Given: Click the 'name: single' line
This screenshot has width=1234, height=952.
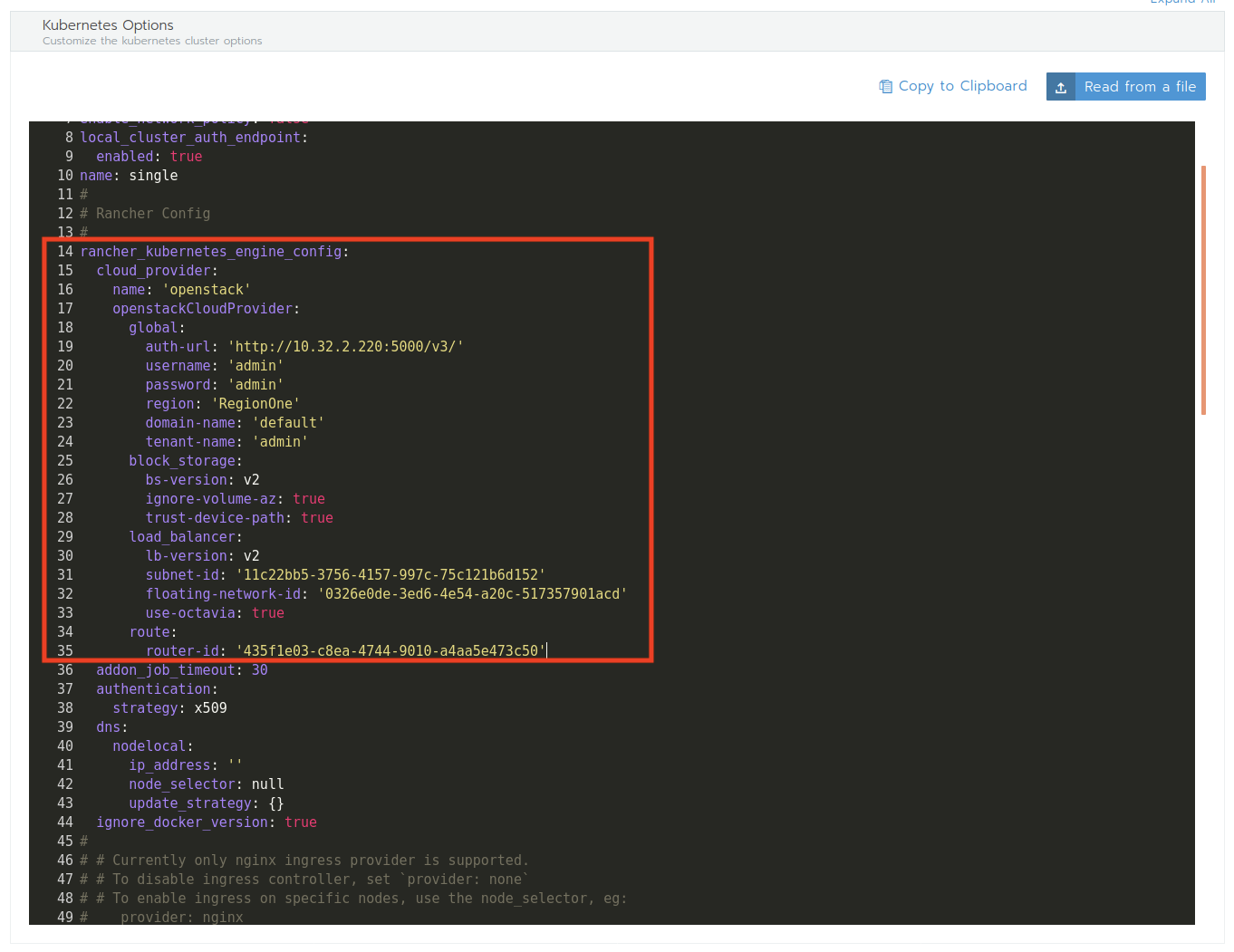Looking at the screenshot, I should tap(129, 176).
